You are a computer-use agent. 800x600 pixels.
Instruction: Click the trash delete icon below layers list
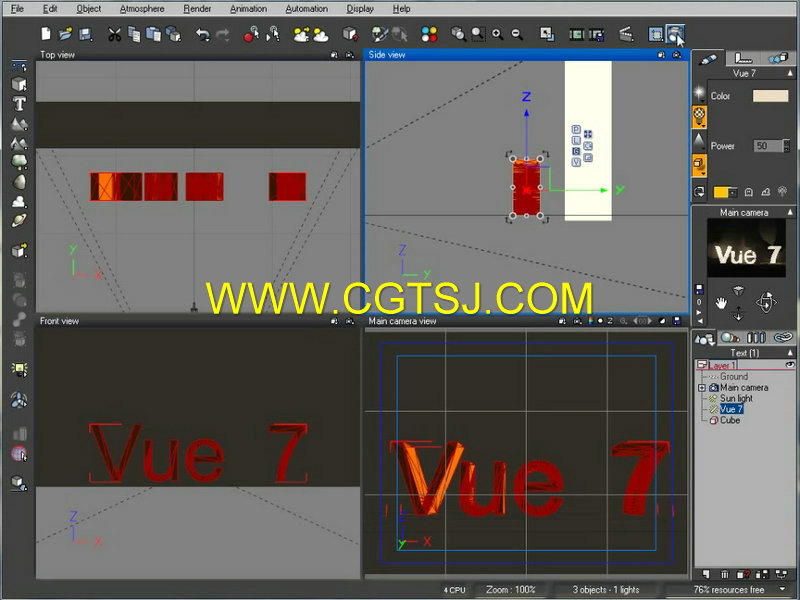(724, 574)
